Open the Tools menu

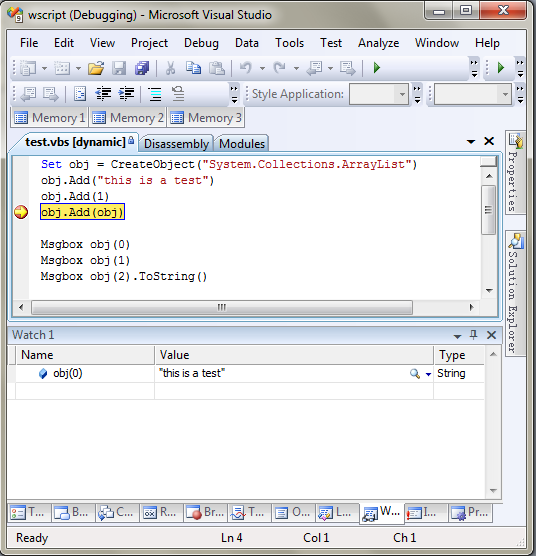point(289,43)
